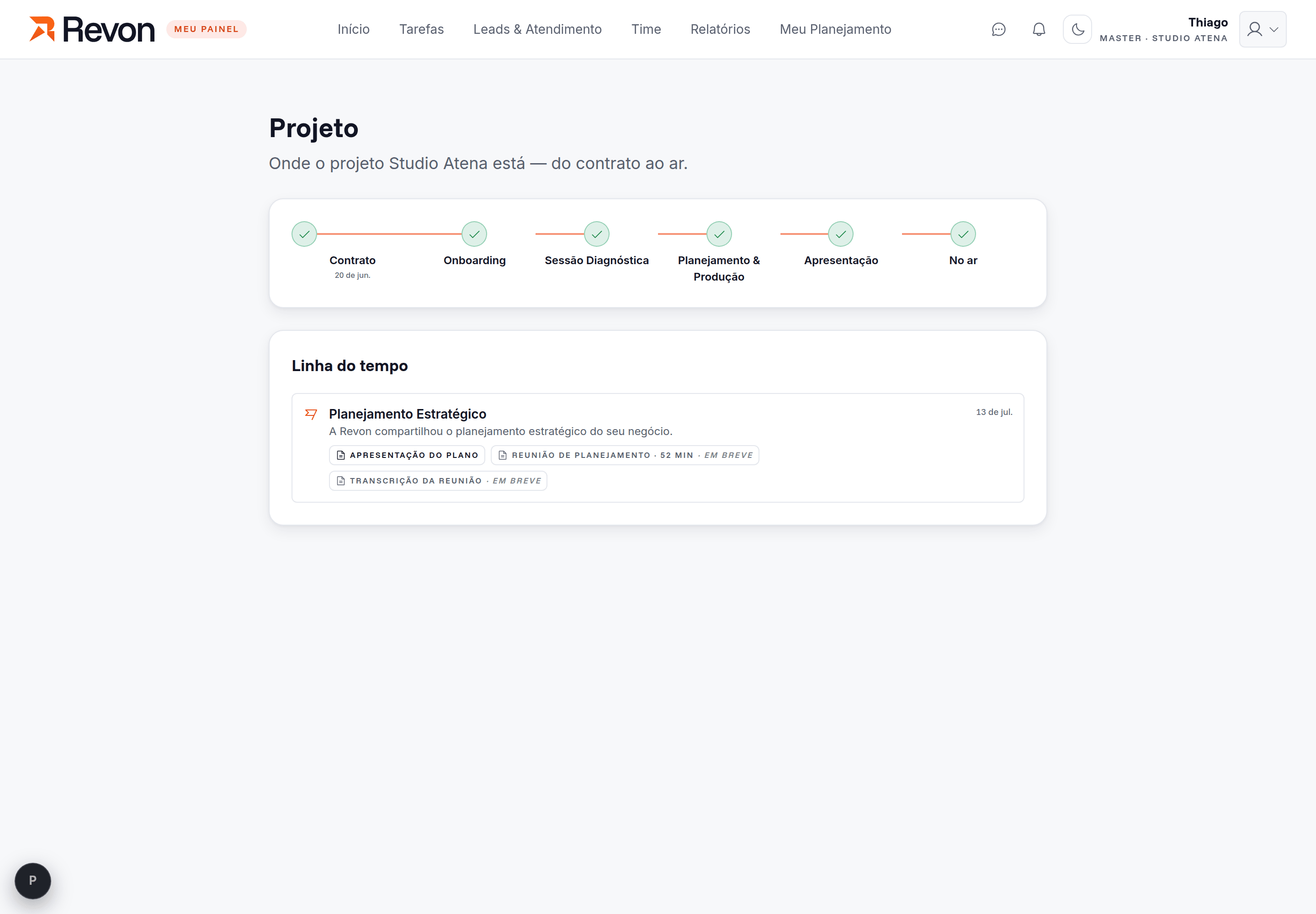Click the '13 de jul.' date
This screenshot has width=1316, height=914.
point(993,412)
